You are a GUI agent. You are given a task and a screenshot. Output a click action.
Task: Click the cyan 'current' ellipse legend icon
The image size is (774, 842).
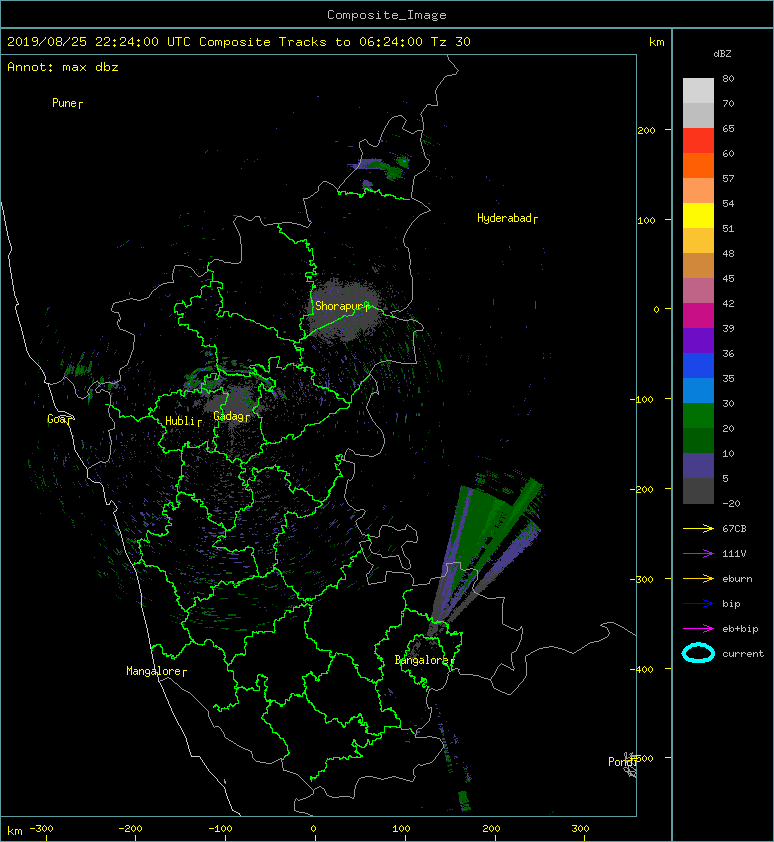tap(698, 653)
